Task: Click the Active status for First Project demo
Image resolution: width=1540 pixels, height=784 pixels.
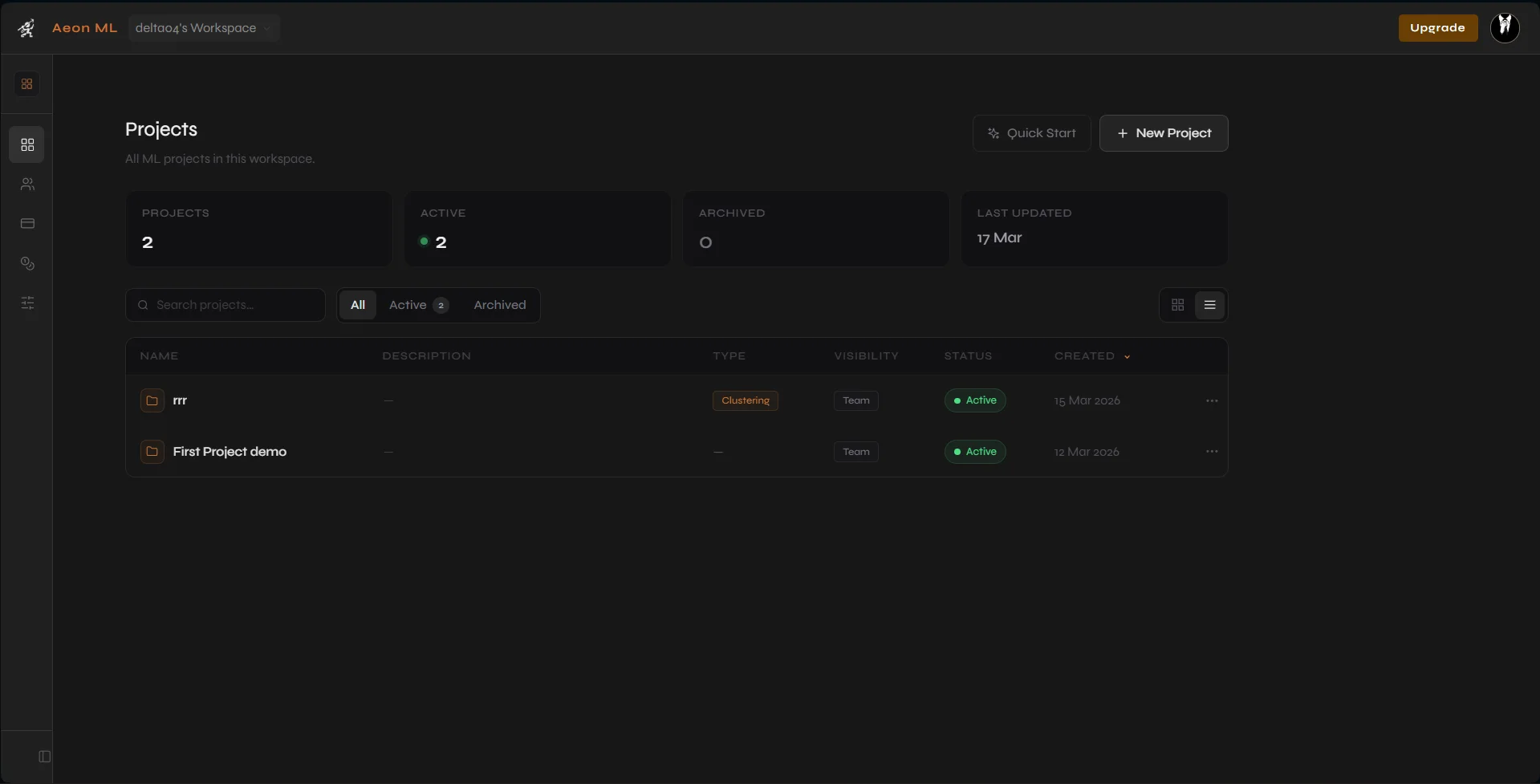Action: (x=974, y=452)
